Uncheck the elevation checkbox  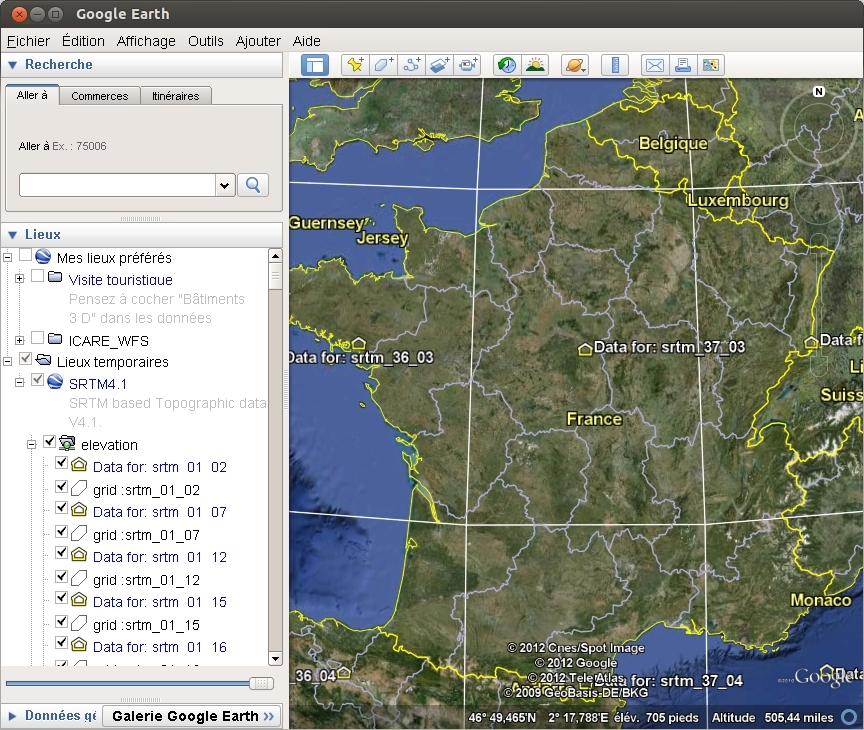click(x=50, y=441)
